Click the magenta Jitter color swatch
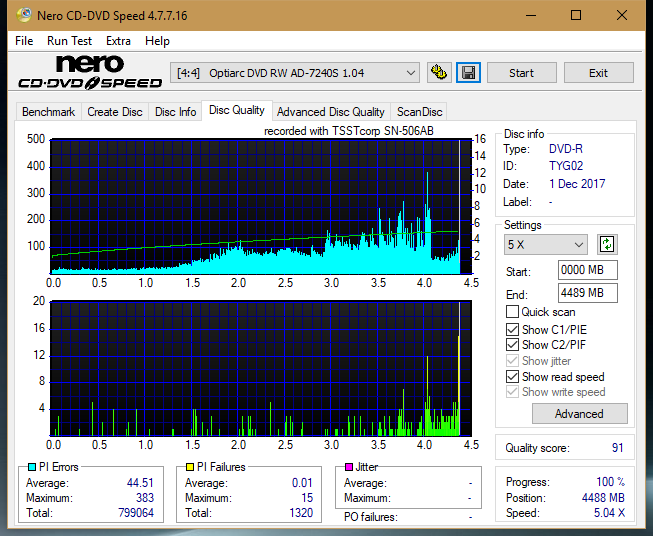 coord(349,467)
